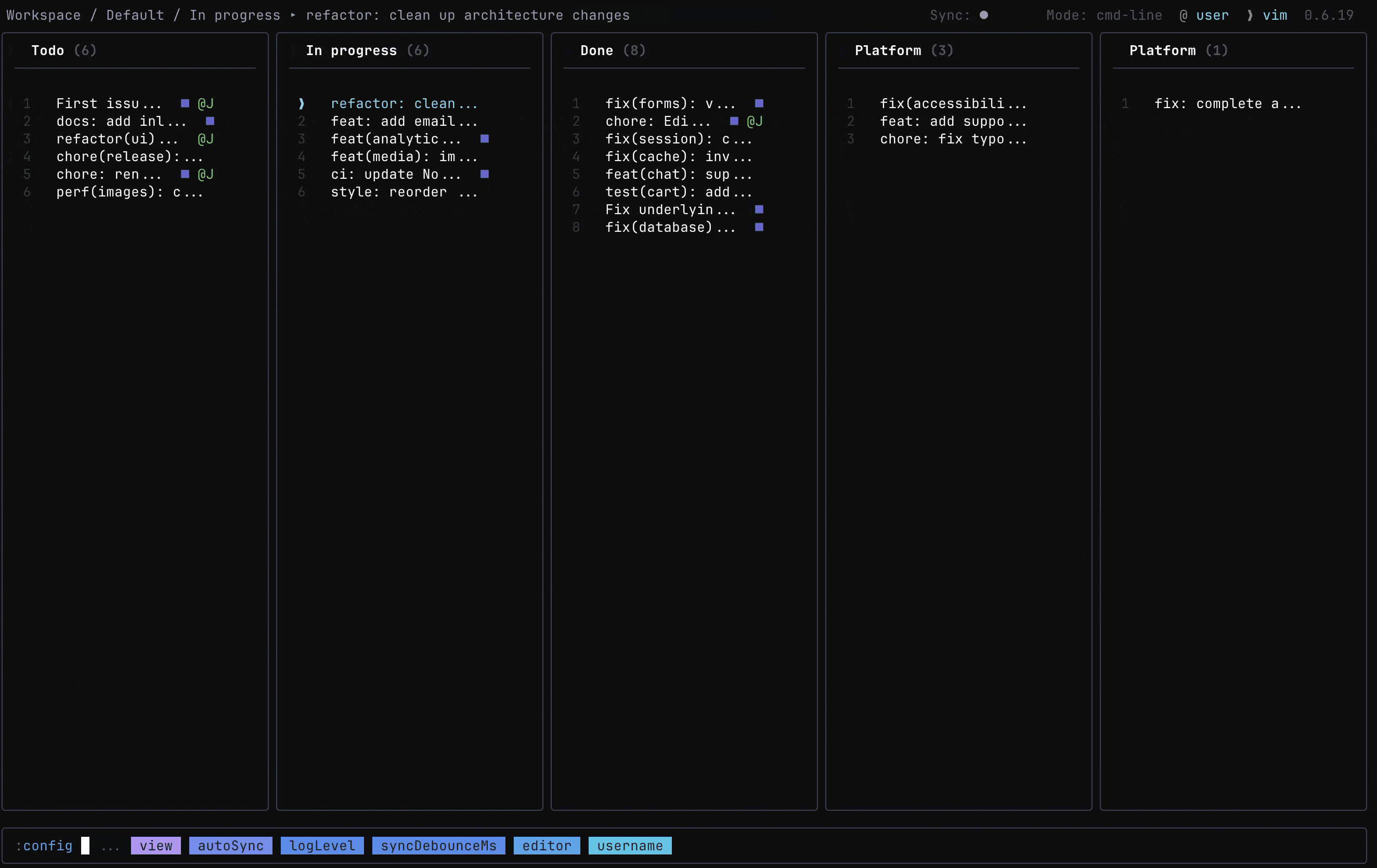
Task: Click the user name in status bar
Action: point(1212,16)
